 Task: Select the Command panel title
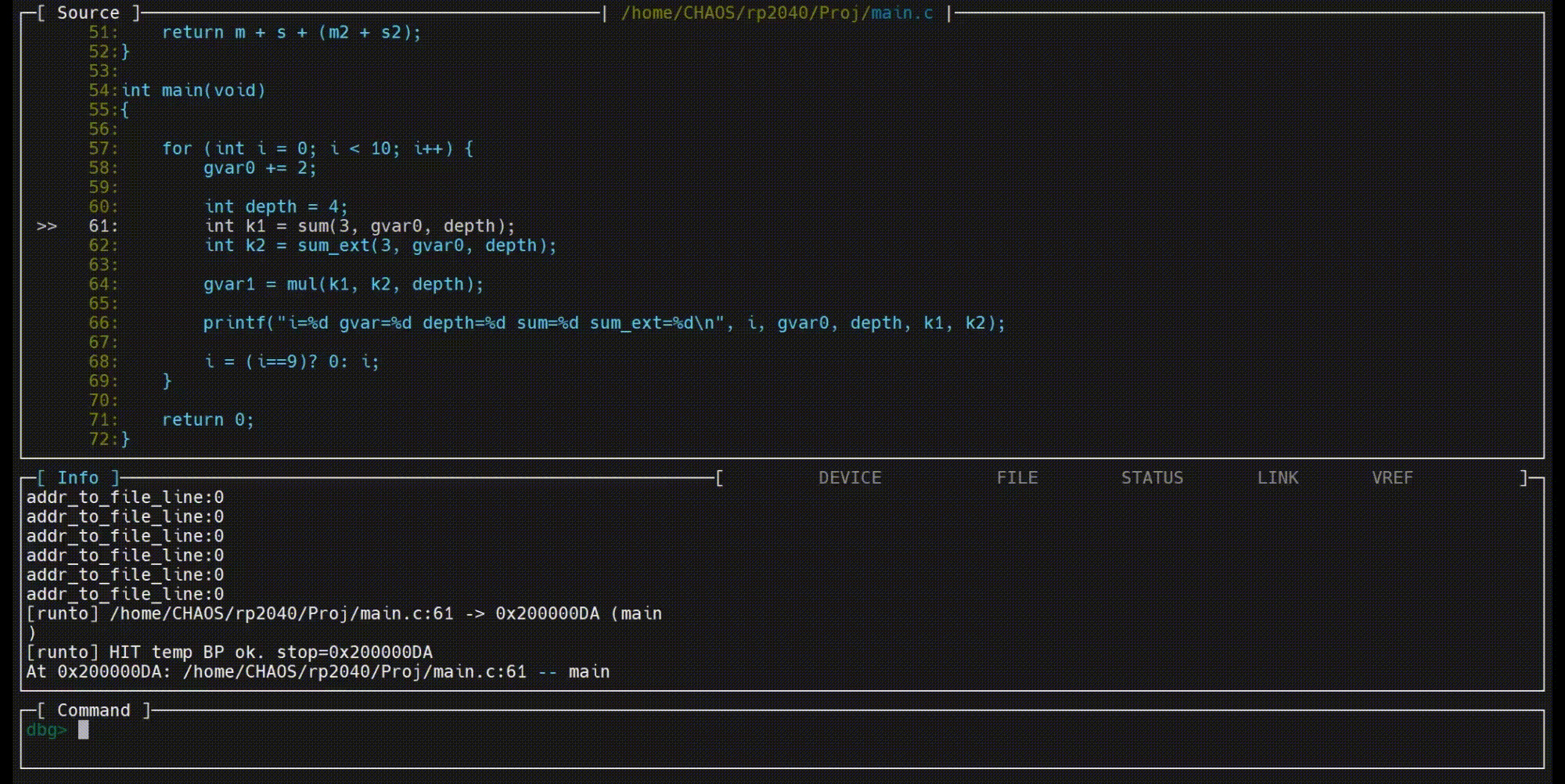[93, 710]
